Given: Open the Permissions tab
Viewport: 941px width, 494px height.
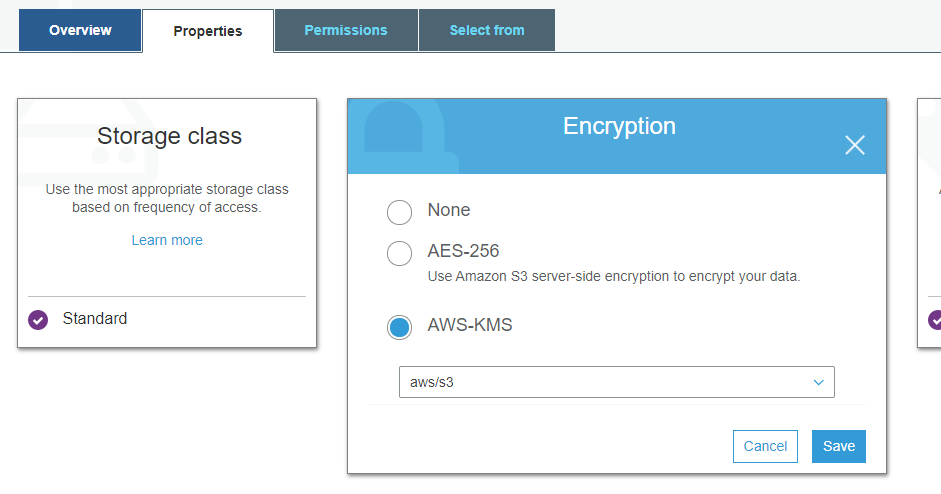Looking at the screenshot, I should (x=346, y=30).
